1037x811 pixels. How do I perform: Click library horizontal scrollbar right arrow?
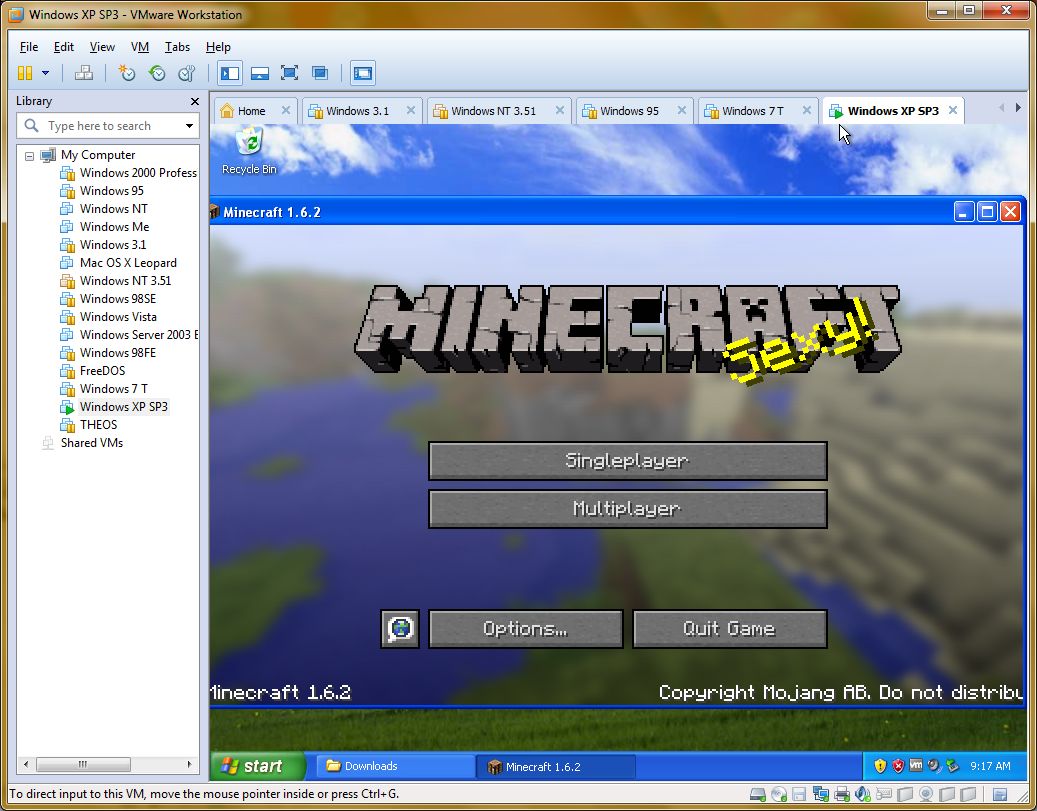[x=189, y=764]
